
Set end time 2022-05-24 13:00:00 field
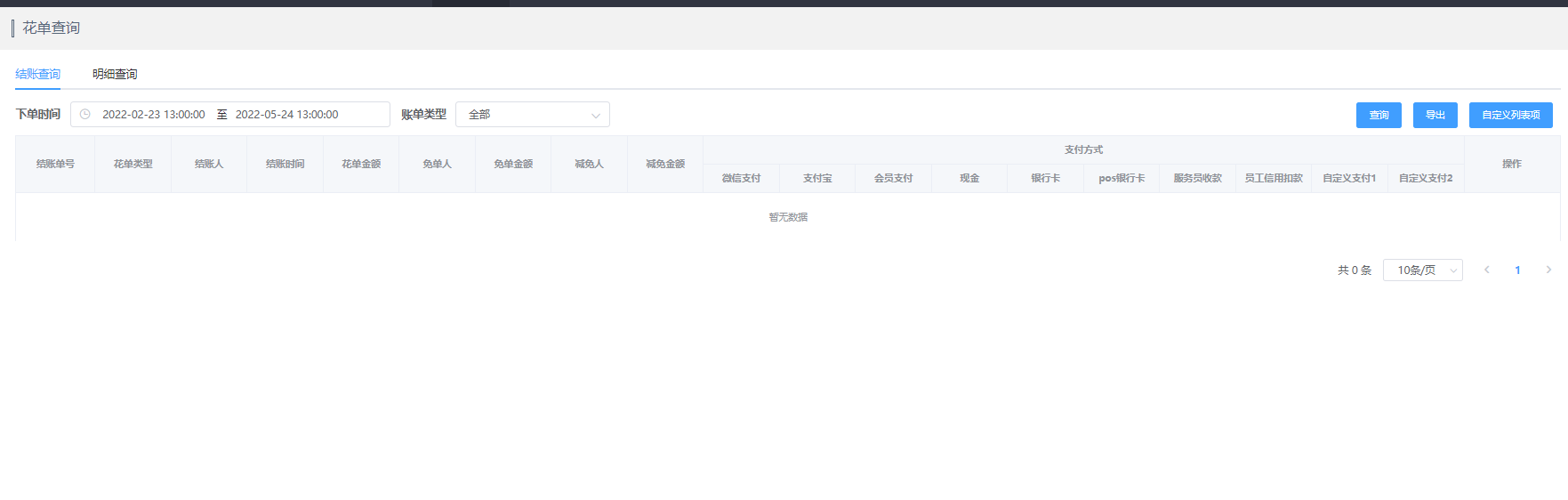click(x=286, y=115)
